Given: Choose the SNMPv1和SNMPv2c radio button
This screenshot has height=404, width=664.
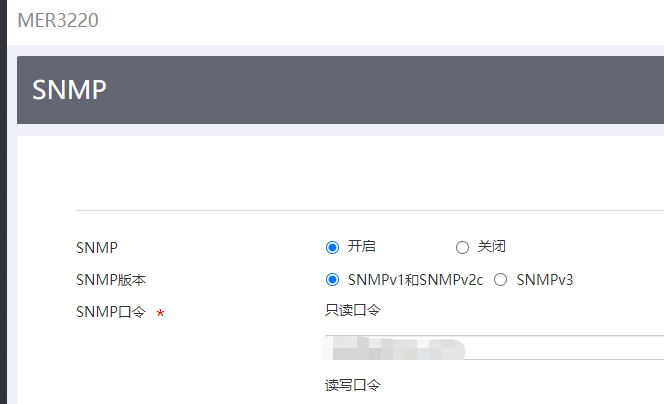Looking at the screenshot, I should [x=333, y=280].
